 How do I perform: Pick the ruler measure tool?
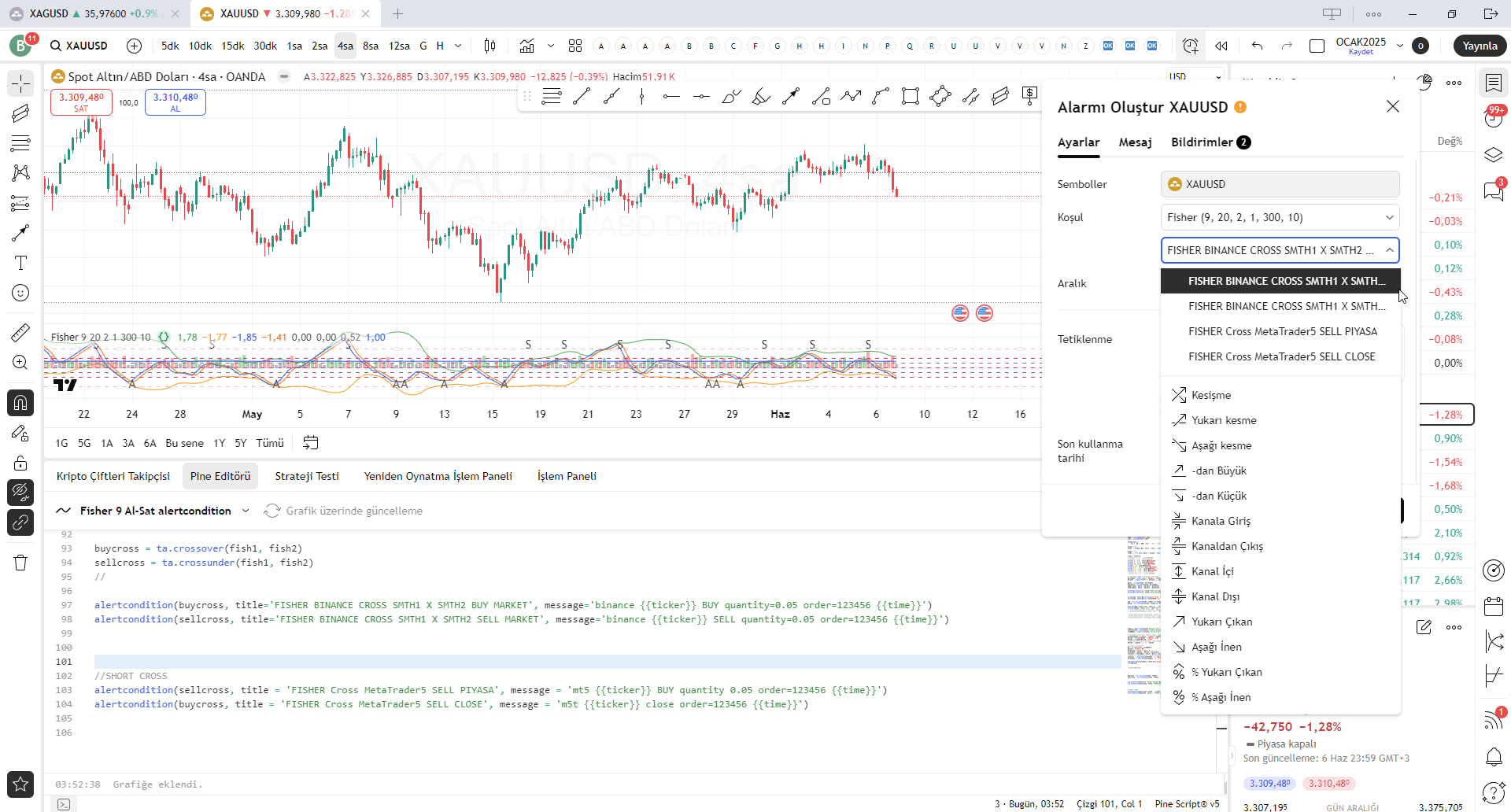tap(20, 333)
